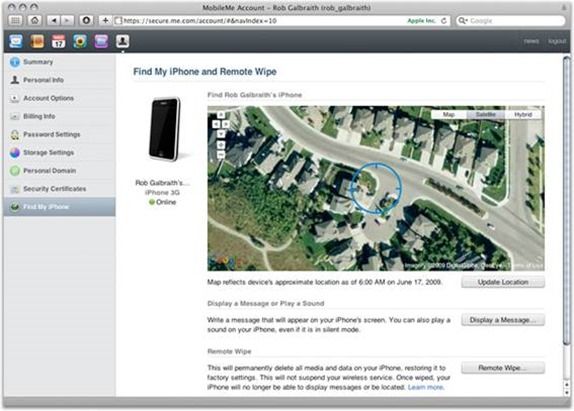Screen dimensions: 574x411
Task: Switch map view to Satellite
Action: 485,115
